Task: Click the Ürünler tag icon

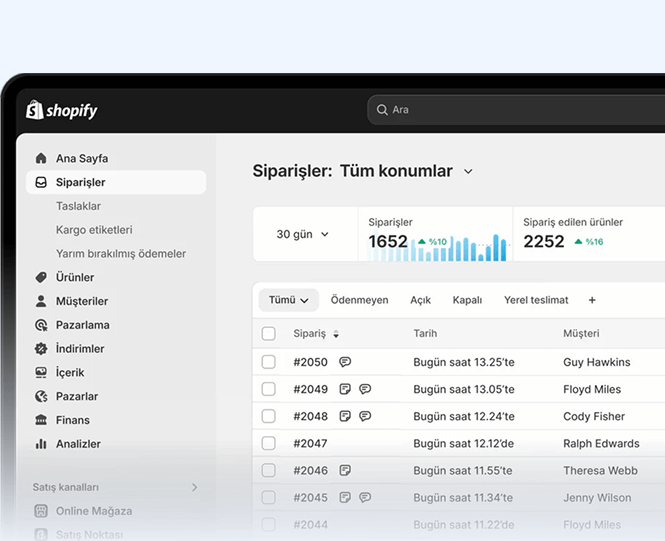Action: point(41,277)
